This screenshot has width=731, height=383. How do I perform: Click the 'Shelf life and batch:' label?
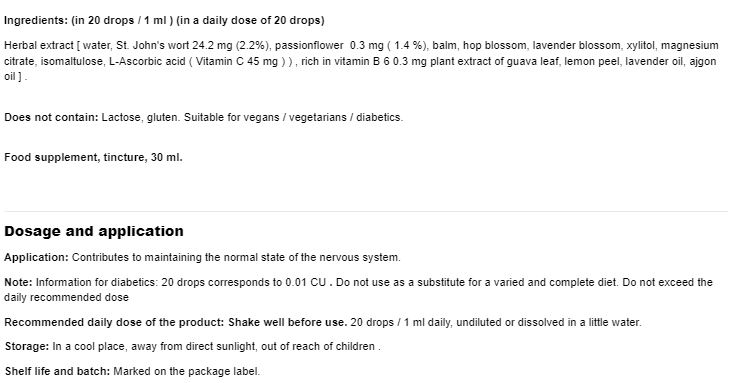pyautogui.click(x=57, y=372)
